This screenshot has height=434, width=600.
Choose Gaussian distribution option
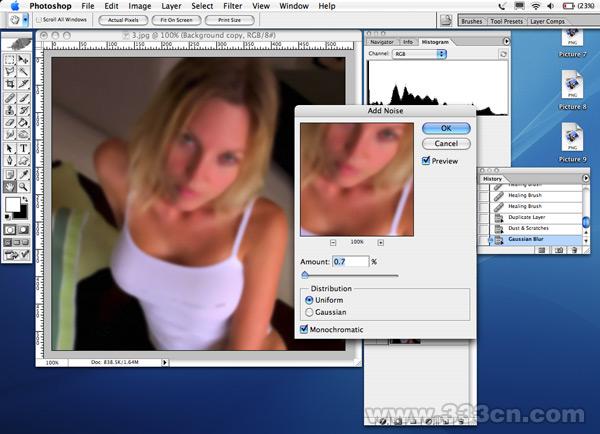[308, 312]
